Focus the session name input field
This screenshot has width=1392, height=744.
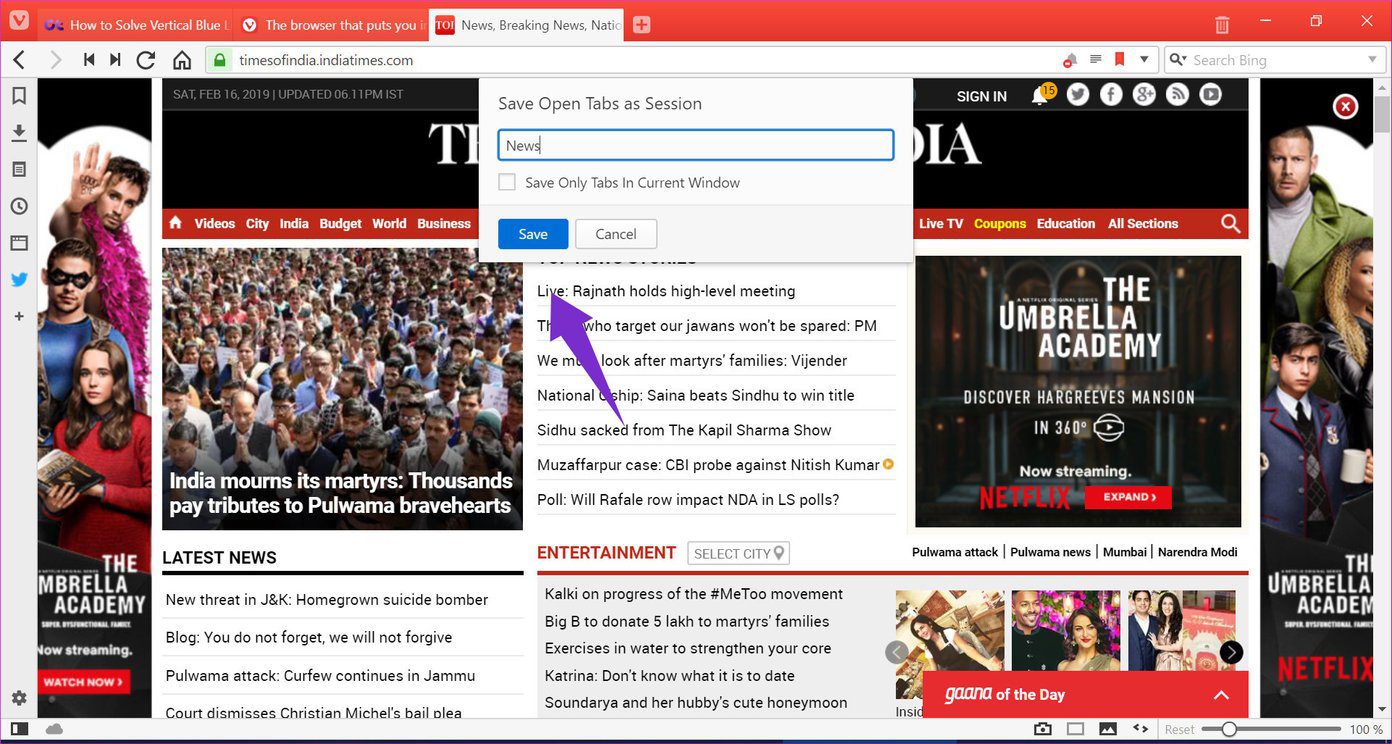[x=696, y=145]
